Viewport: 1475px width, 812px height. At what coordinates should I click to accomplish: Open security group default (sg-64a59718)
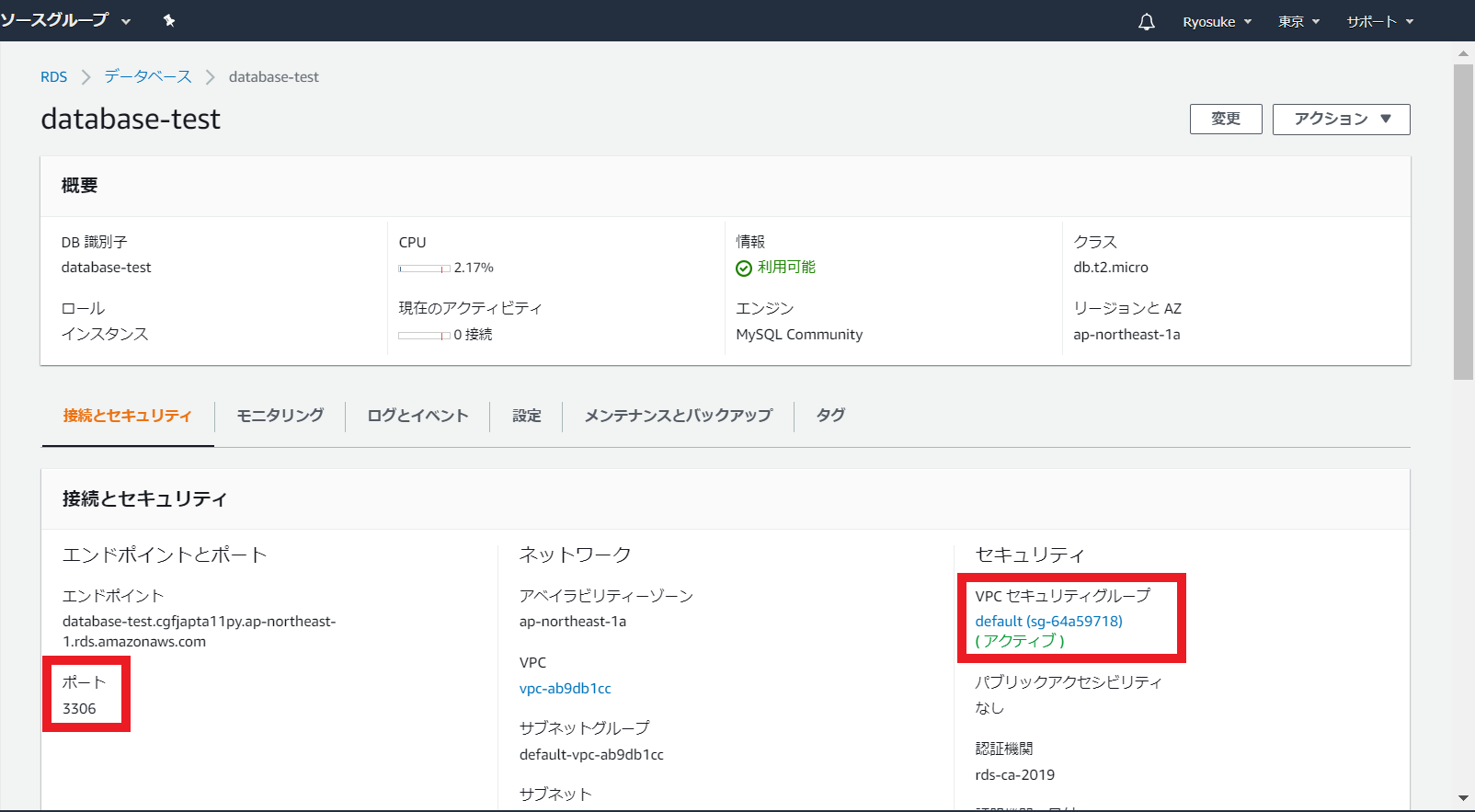pos(1048,621)
